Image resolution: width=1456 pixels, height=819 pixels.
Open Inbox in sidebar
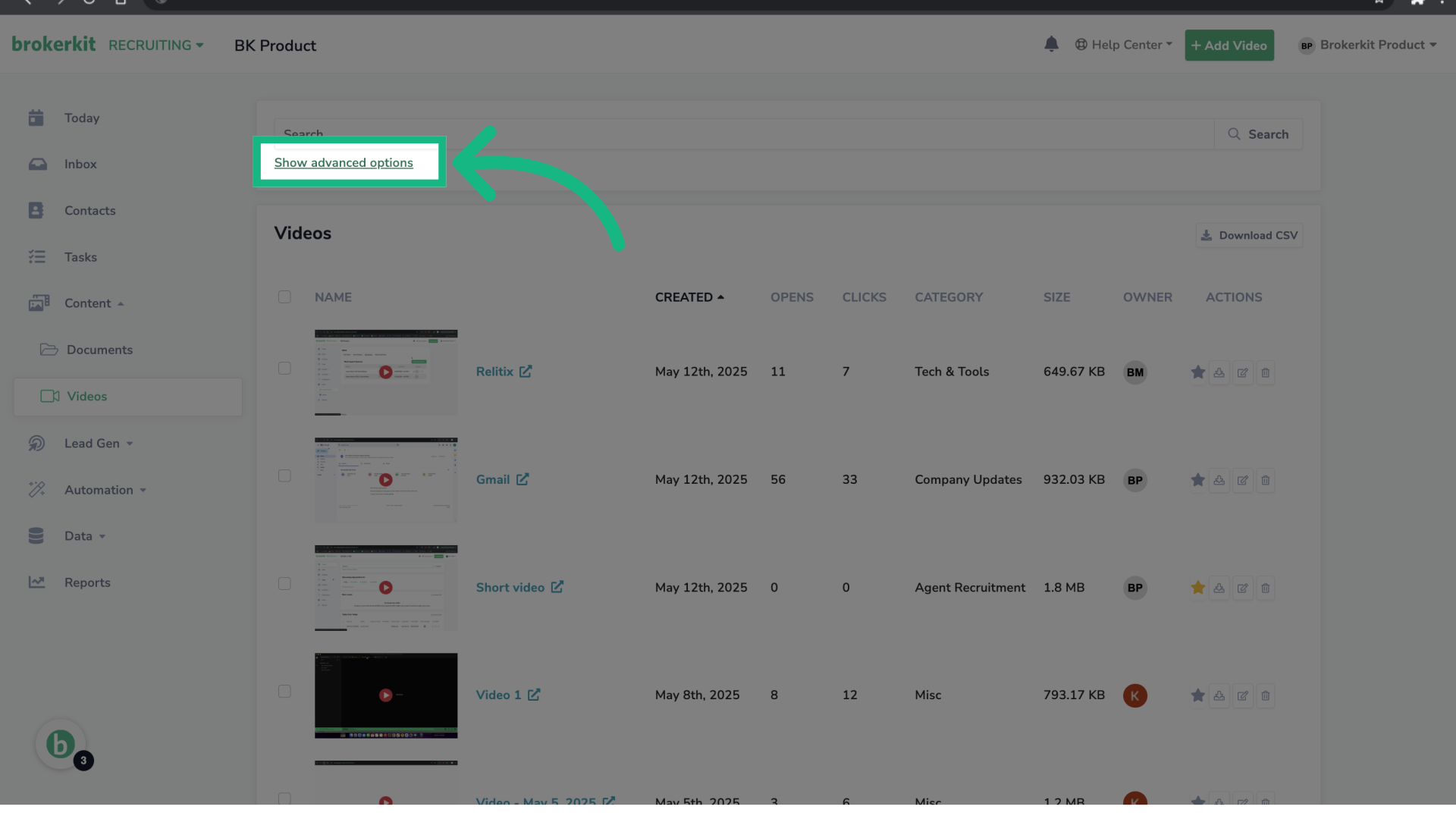pyautogui.click(x=80, y=164)
